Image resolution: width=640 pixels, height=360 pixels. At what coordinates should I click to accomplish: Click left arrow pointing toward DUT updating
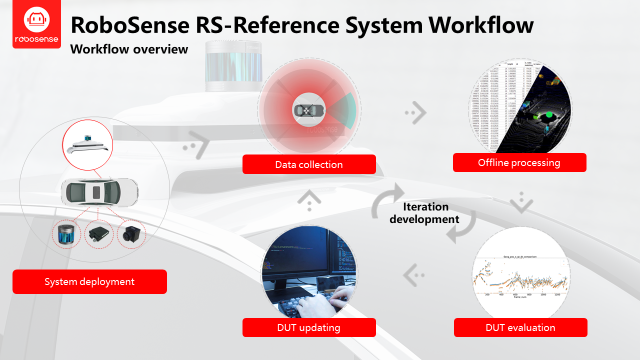(414, 275)
